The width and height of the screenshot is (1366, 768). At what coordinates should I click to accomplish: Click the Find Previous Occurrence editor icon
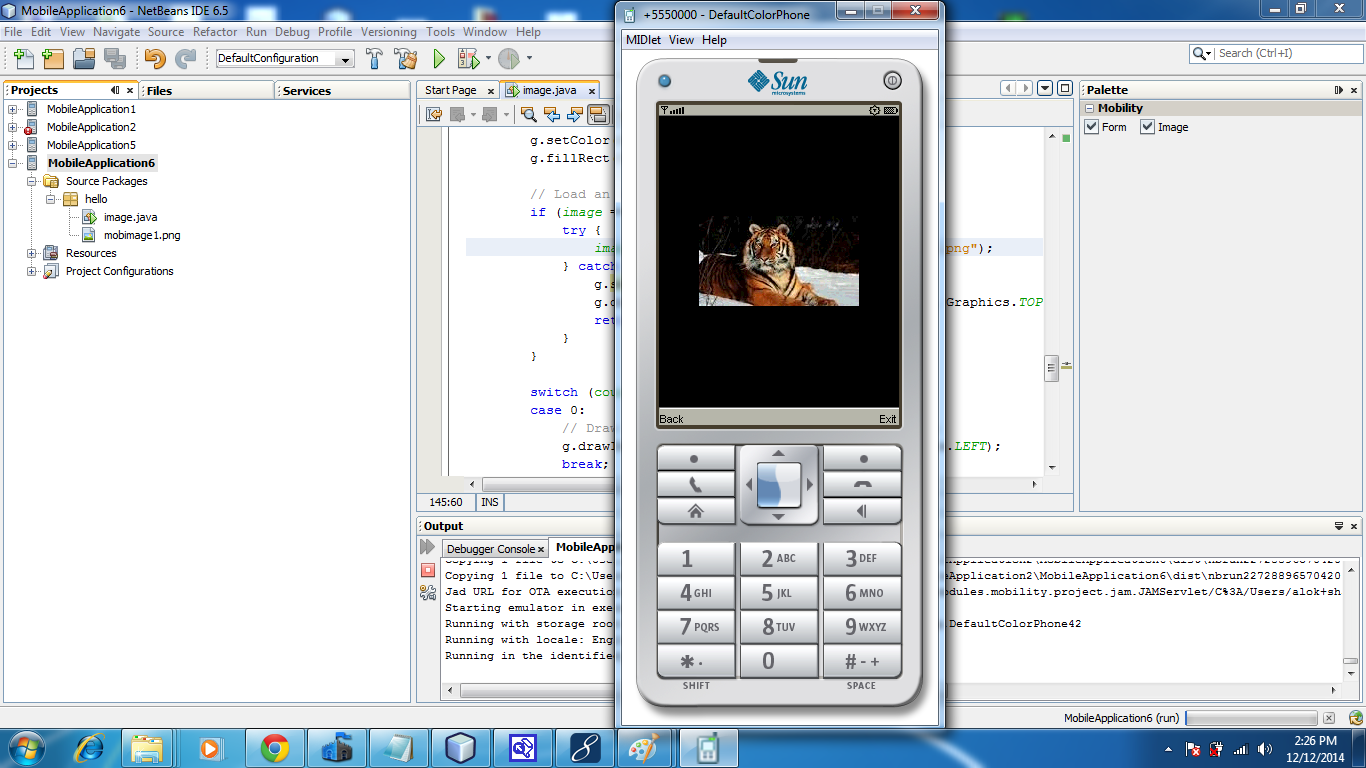pyautogui.click(x=551, y=114)
